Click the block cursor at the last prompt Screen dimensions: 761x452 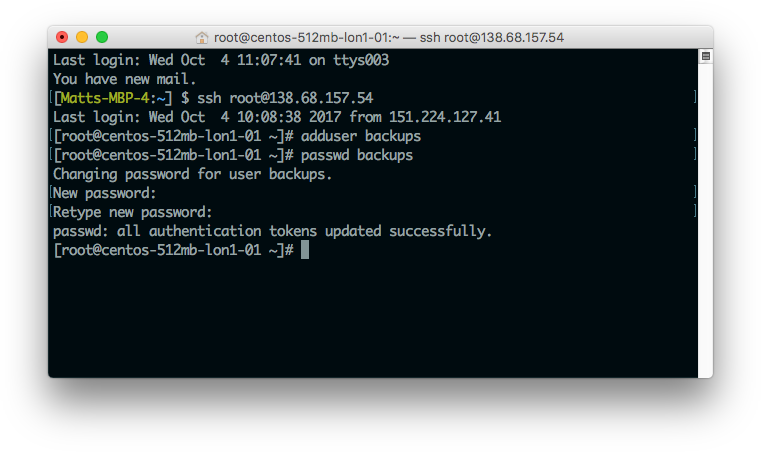click(305, 250)
